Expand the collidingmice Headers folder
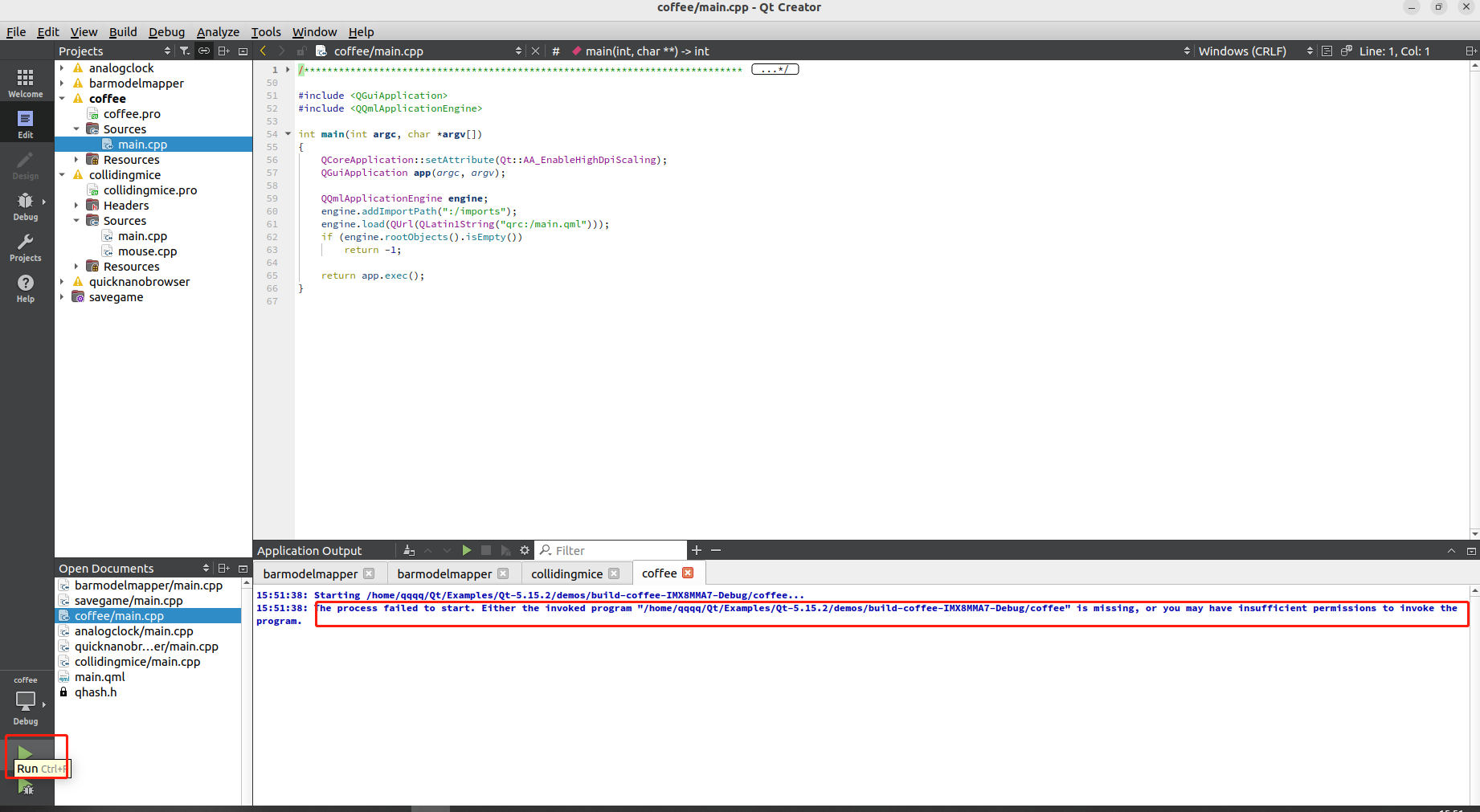The image size is (1480, 812). point(76,206)
